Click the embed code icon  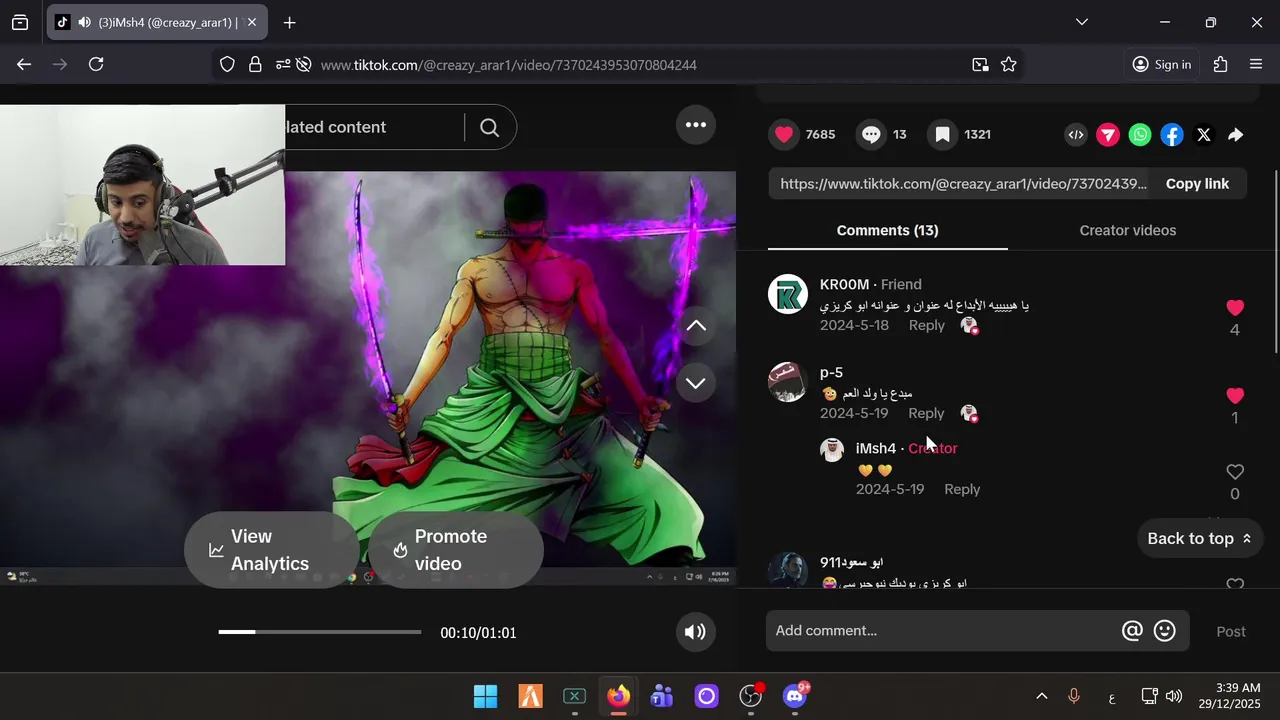(x=1075, y=135)
